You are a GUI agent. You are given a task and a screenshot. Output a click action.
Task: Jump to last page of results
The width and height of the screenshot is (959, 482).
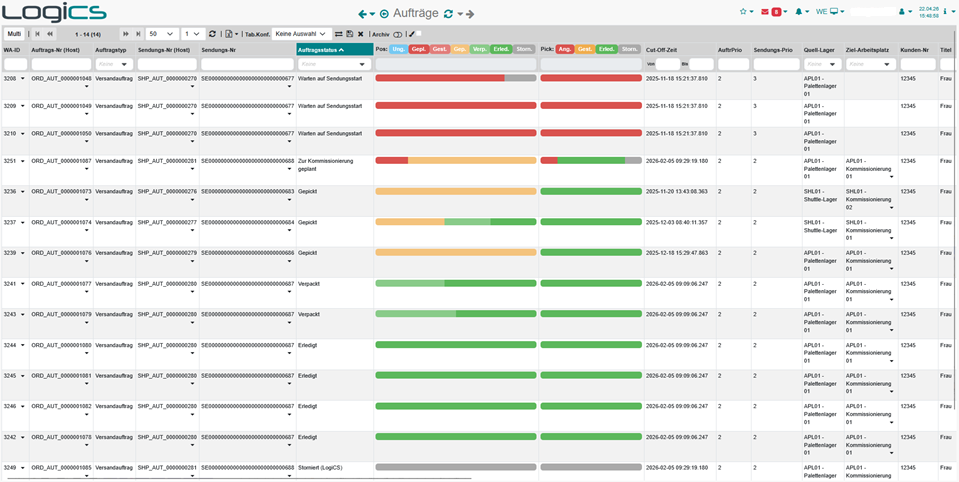138,34
